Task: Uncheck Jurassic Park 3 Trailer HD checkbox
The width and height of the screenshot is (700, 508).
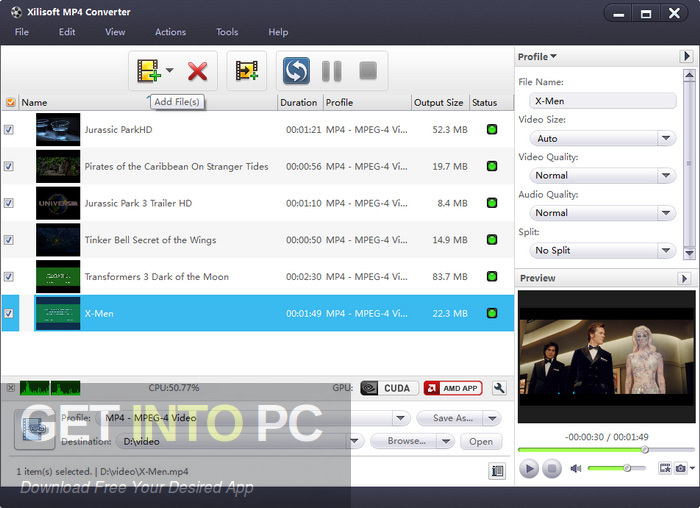Action: [x=8, y=203]
